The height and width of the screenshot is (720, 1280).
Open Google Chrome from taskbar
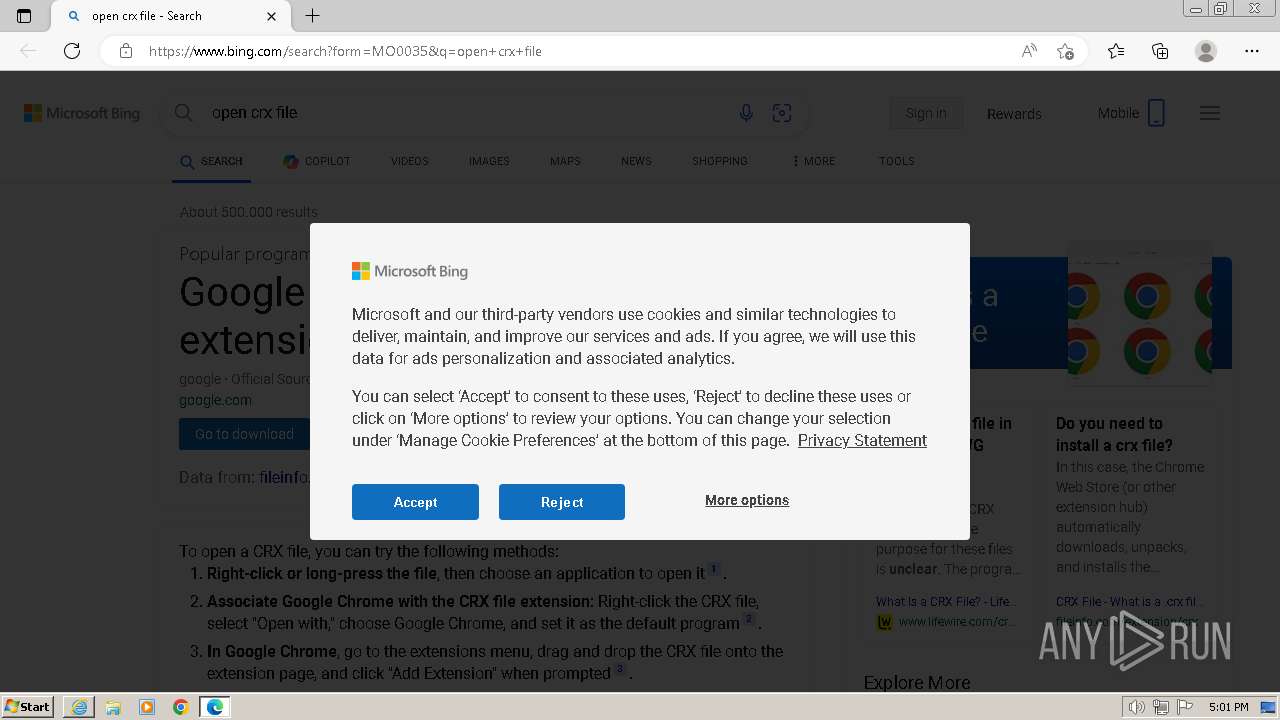pyautogui.click(x=181, y=707)
